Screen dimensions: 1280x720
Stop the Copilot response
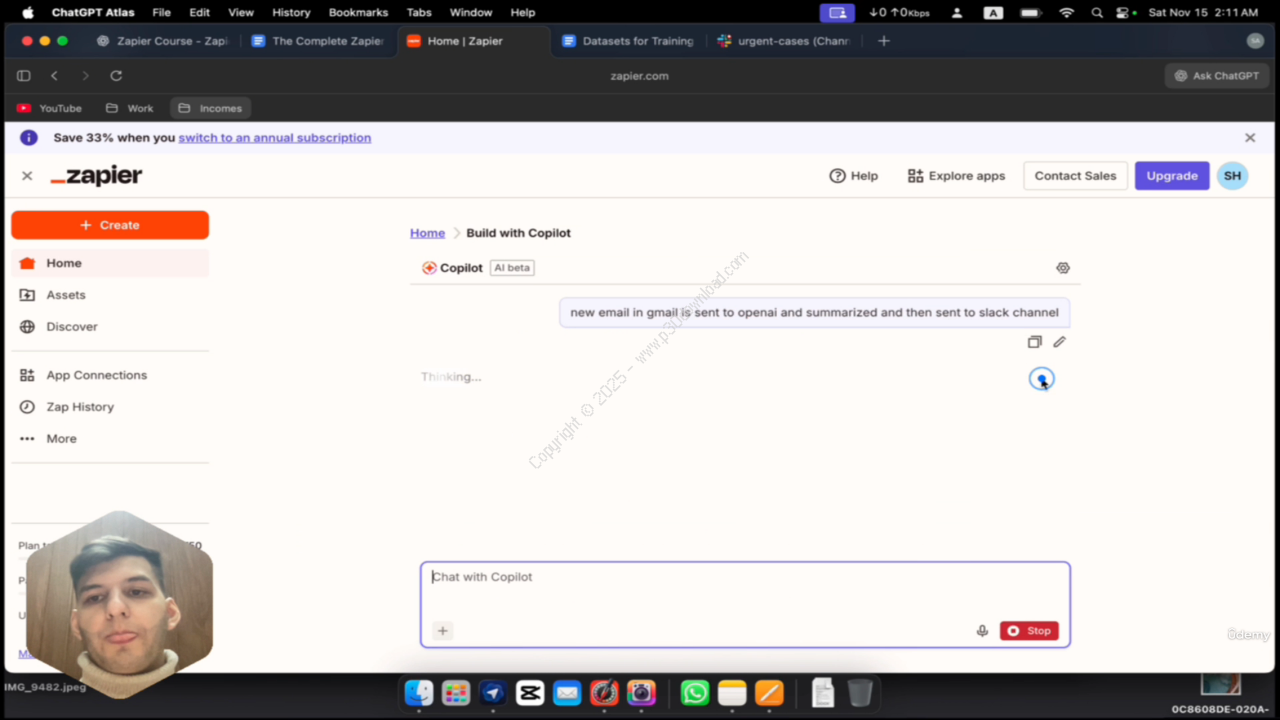pyautogui.click(x=1029, y=631)
